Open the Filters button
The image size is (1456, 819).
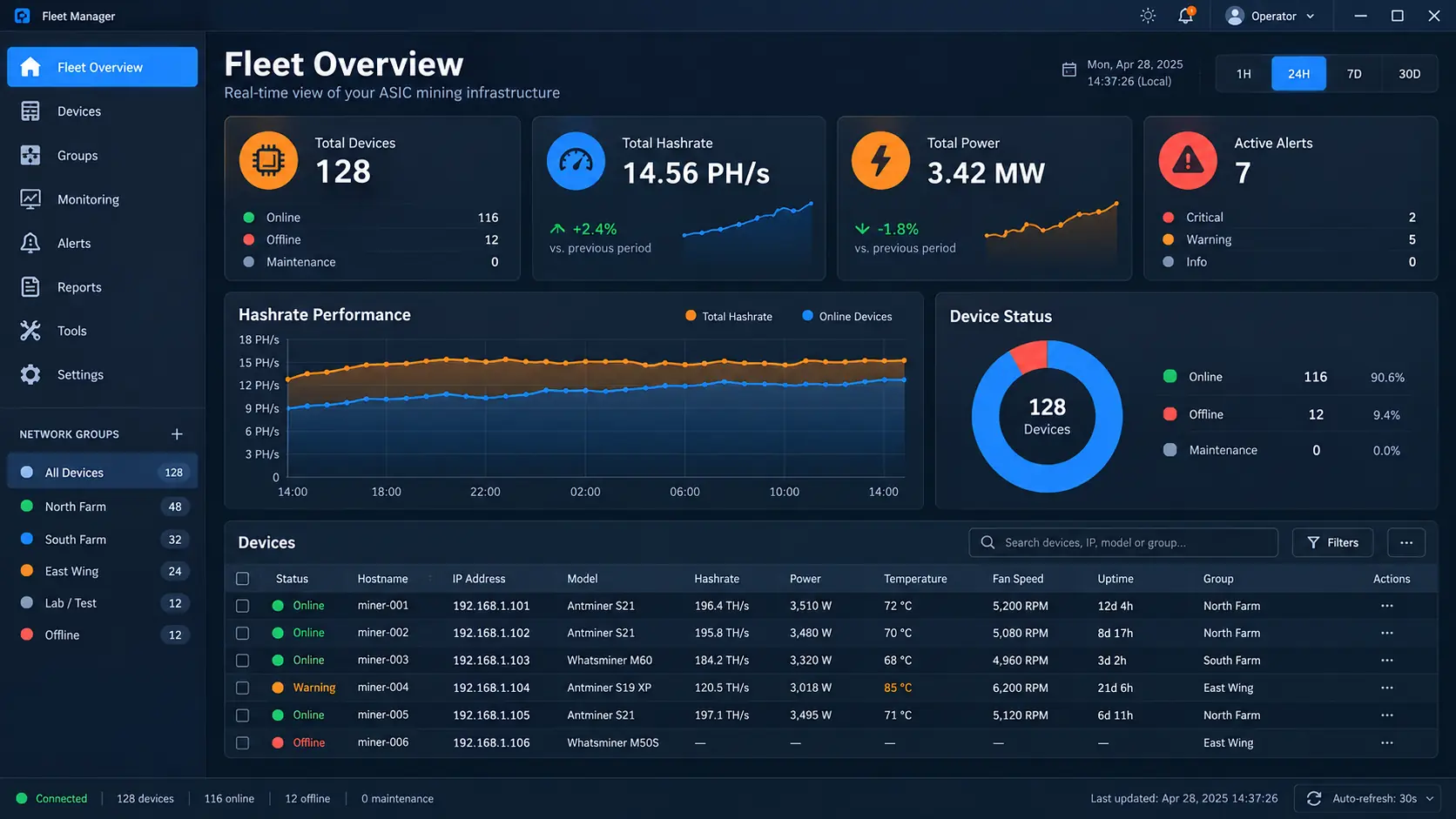[x=1332, y=542]
